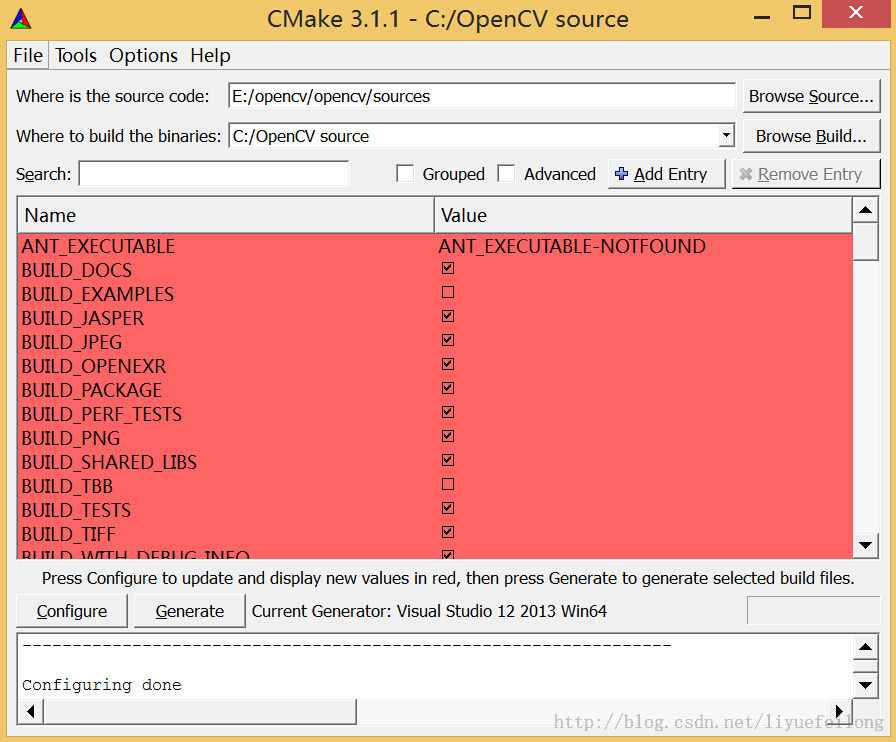Click the output log scroll-left arrow
The height and width of the screenshot is (742, 896).
(x=31, y=711)
